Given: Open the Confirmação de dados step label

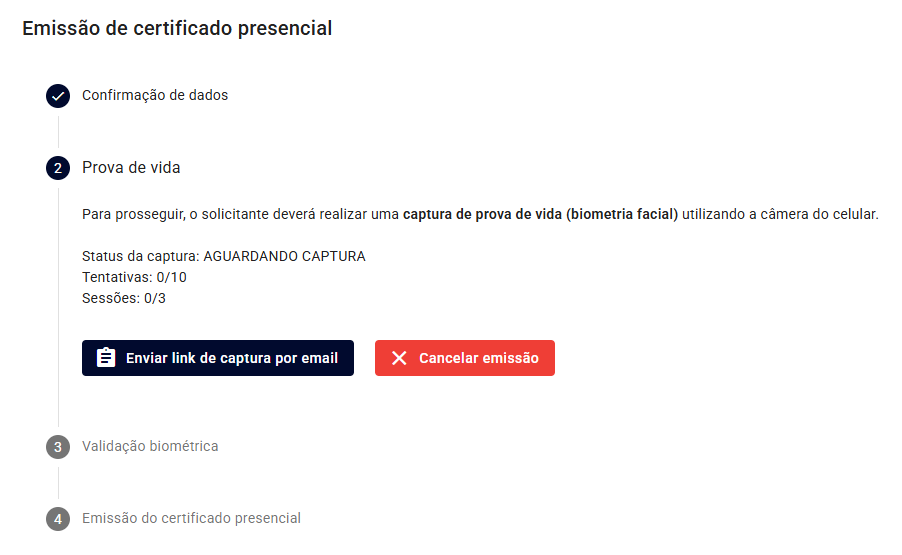Looking at the screenshot, I should [155, 95].
